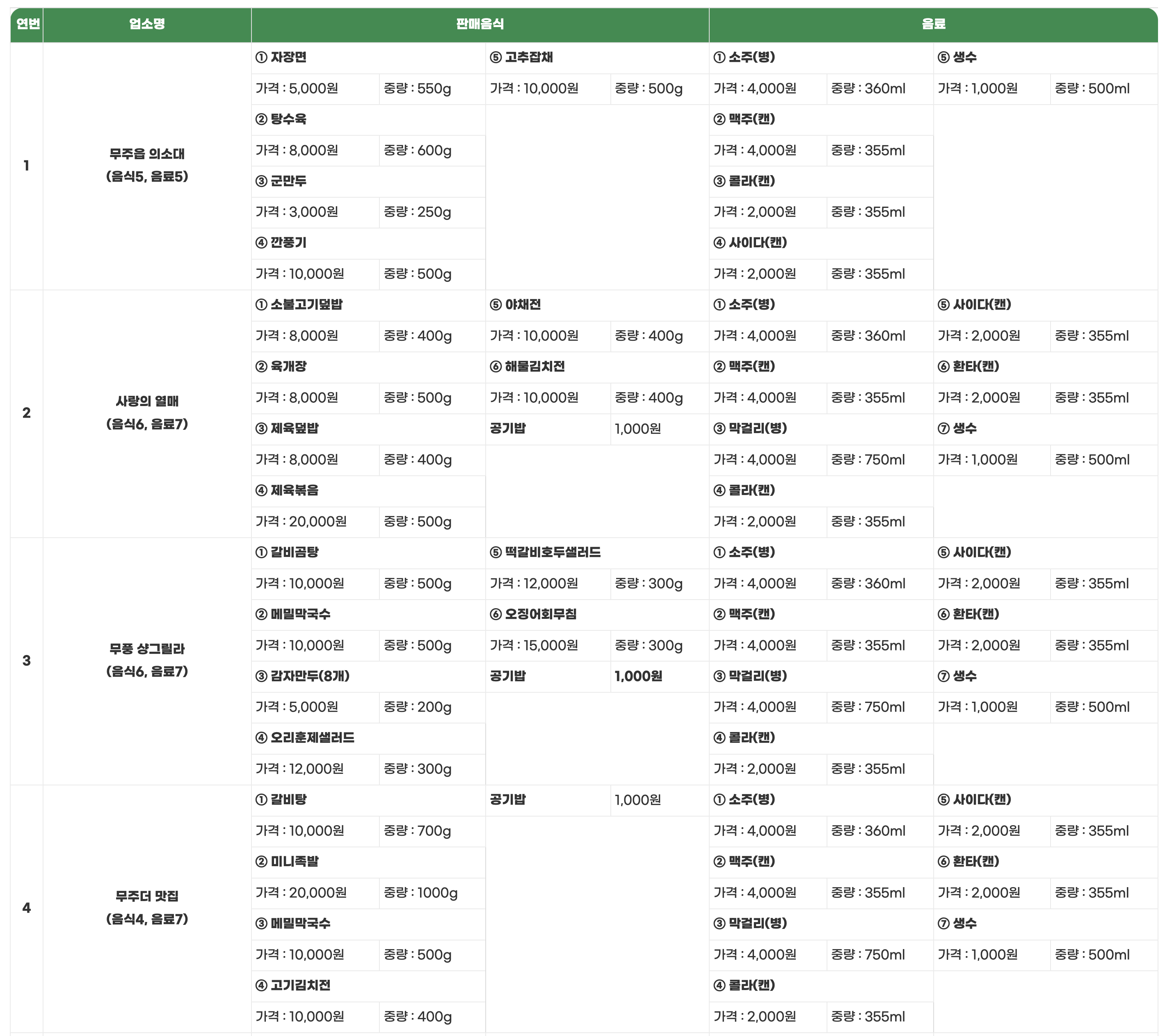Click the 판매음식 column header
1165x1036 pixels.
[x=480, y=24]
